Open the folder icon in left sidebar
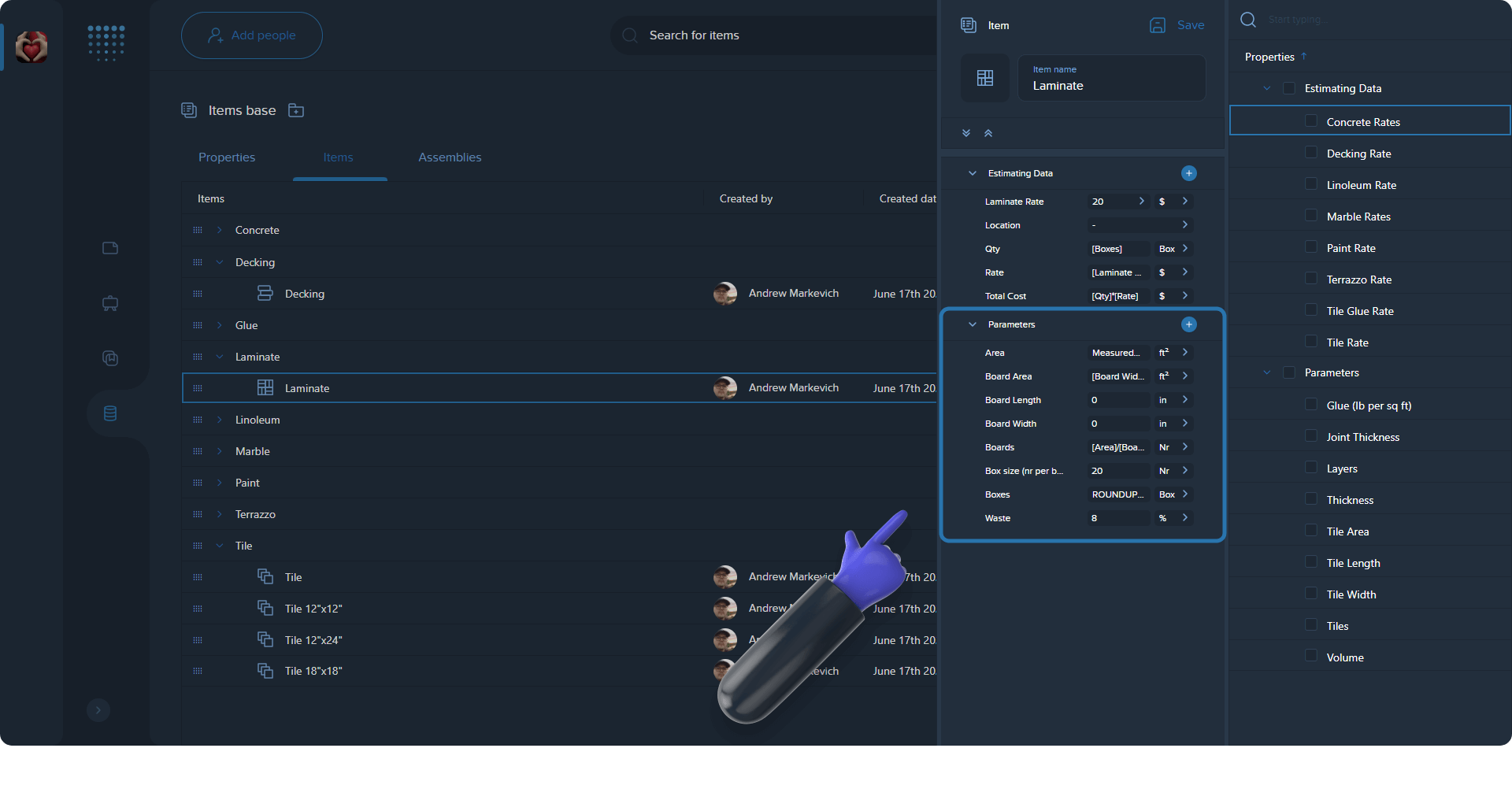This screenshot has height=785, width=1512. coord(110,248)
